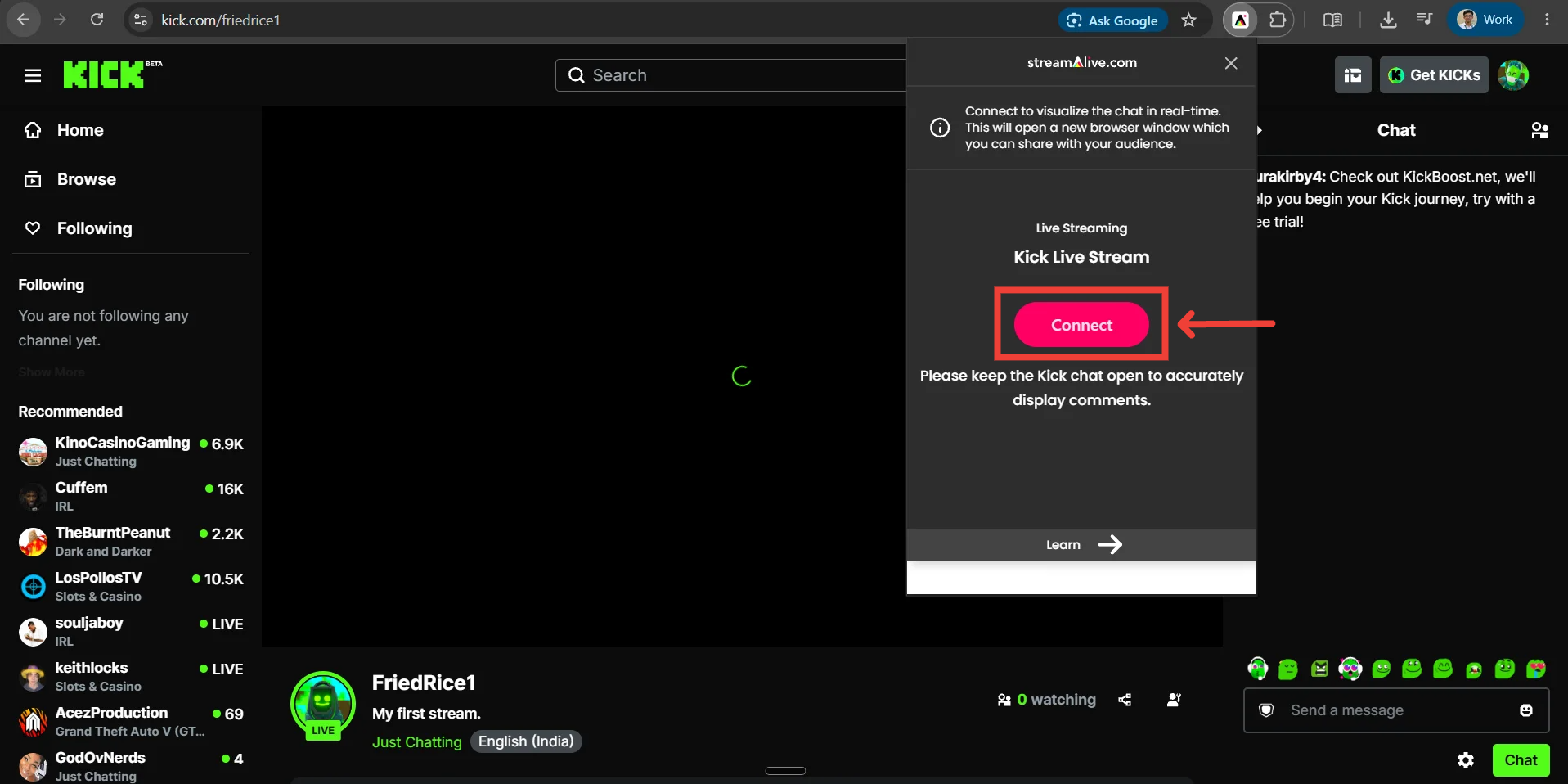
Task: Open the user avatar menu on Kick
Action: 1513,75
